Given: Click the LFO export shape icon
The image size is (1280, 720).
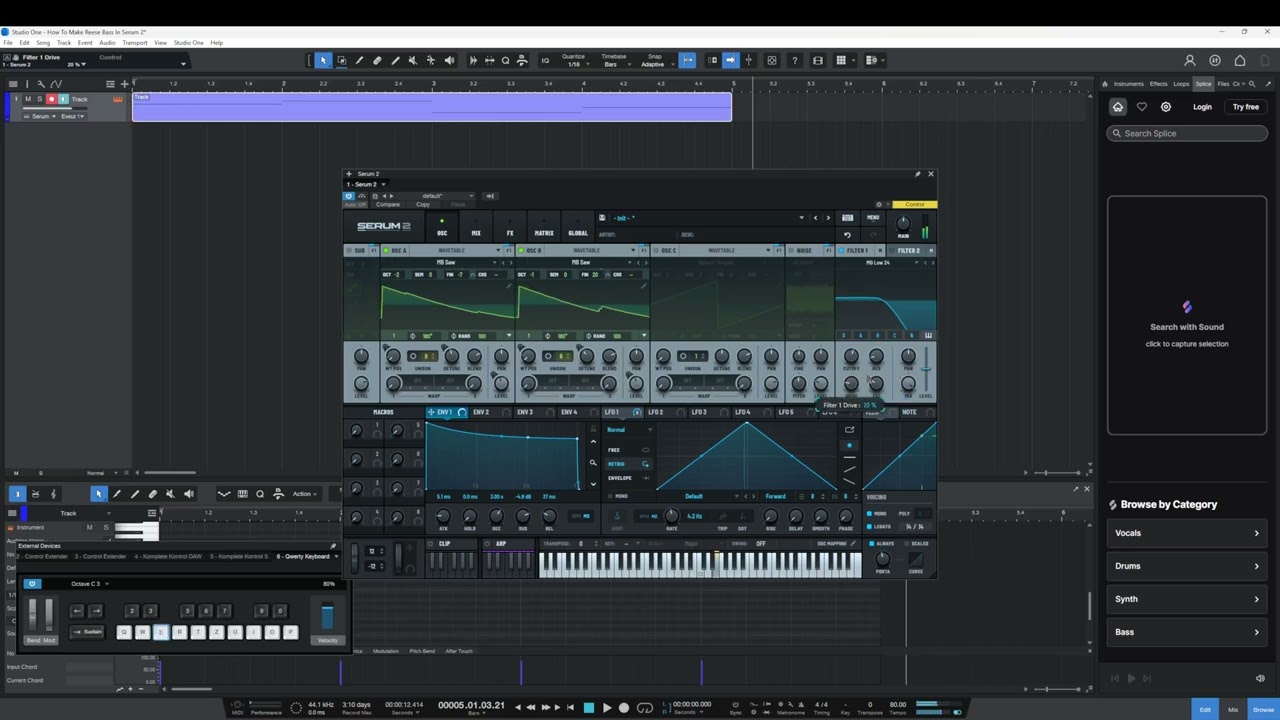Looking at the screenshot, I should 849,430.
